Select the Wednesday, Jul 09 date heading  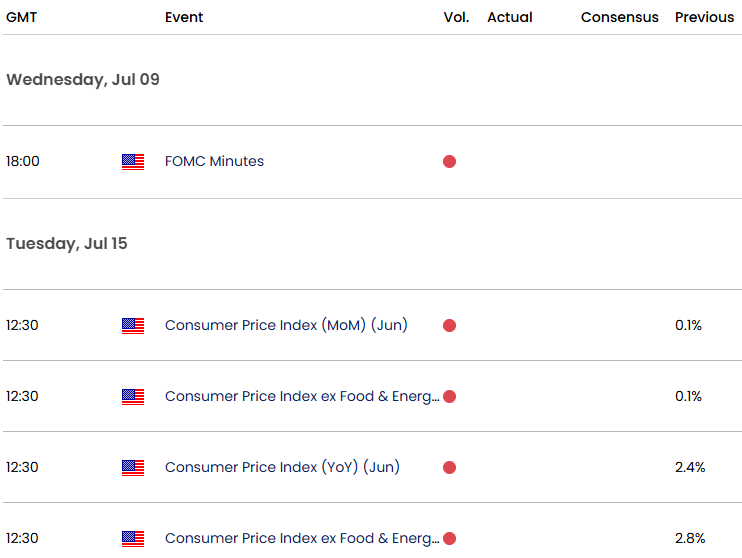83,80
